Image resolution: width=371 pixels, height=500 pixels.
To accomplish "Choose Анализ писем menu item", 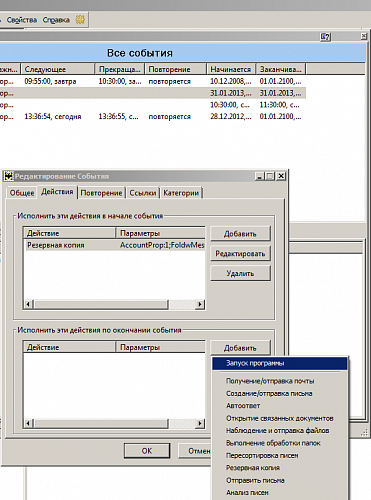I will point(280,493).
